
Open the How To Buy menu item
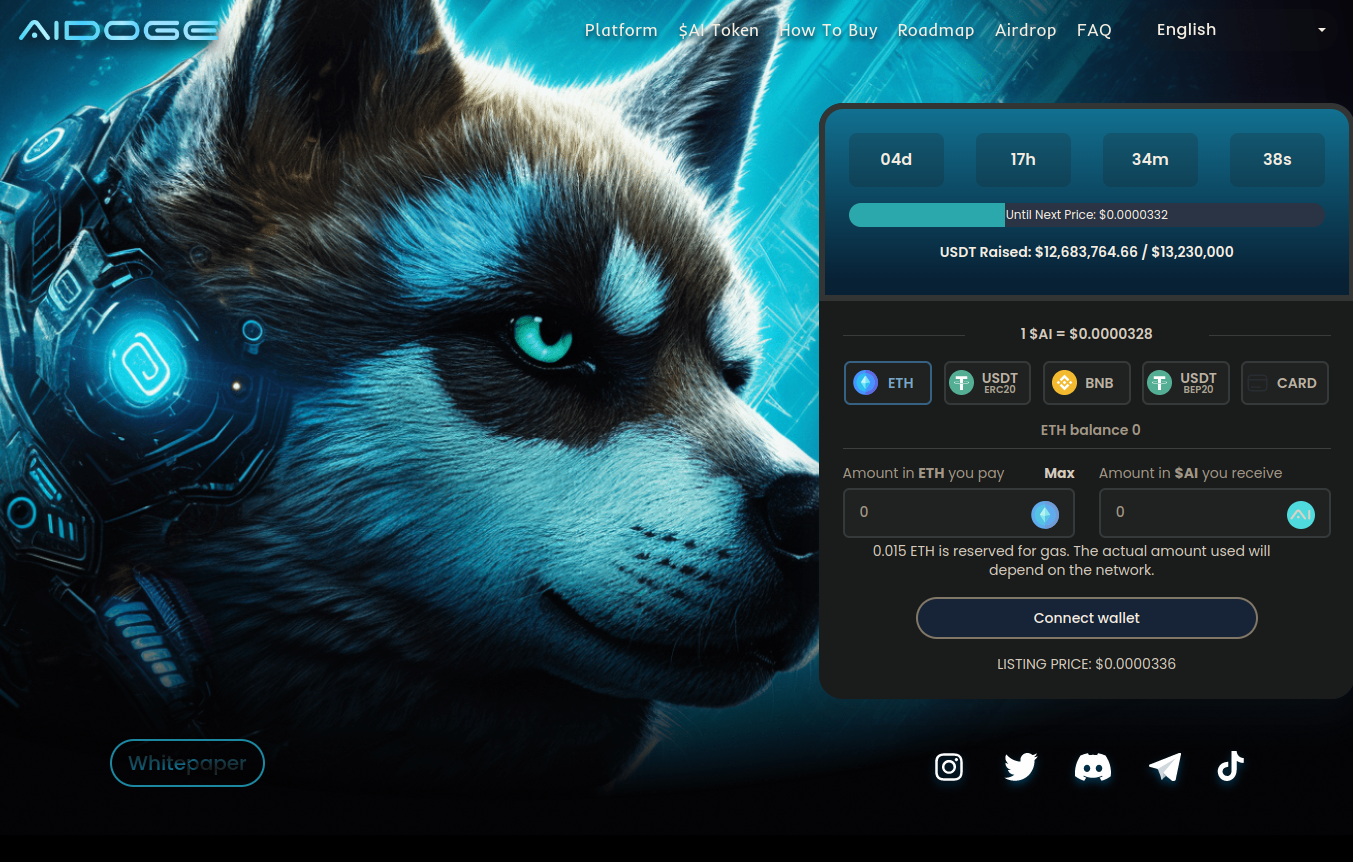[828, 30]
